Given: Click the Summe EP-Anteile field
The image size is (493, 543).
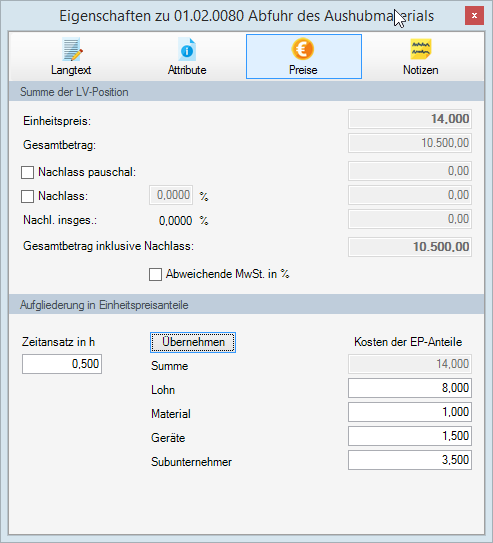Looking at the screenshot, I should [x=410, y=364].
